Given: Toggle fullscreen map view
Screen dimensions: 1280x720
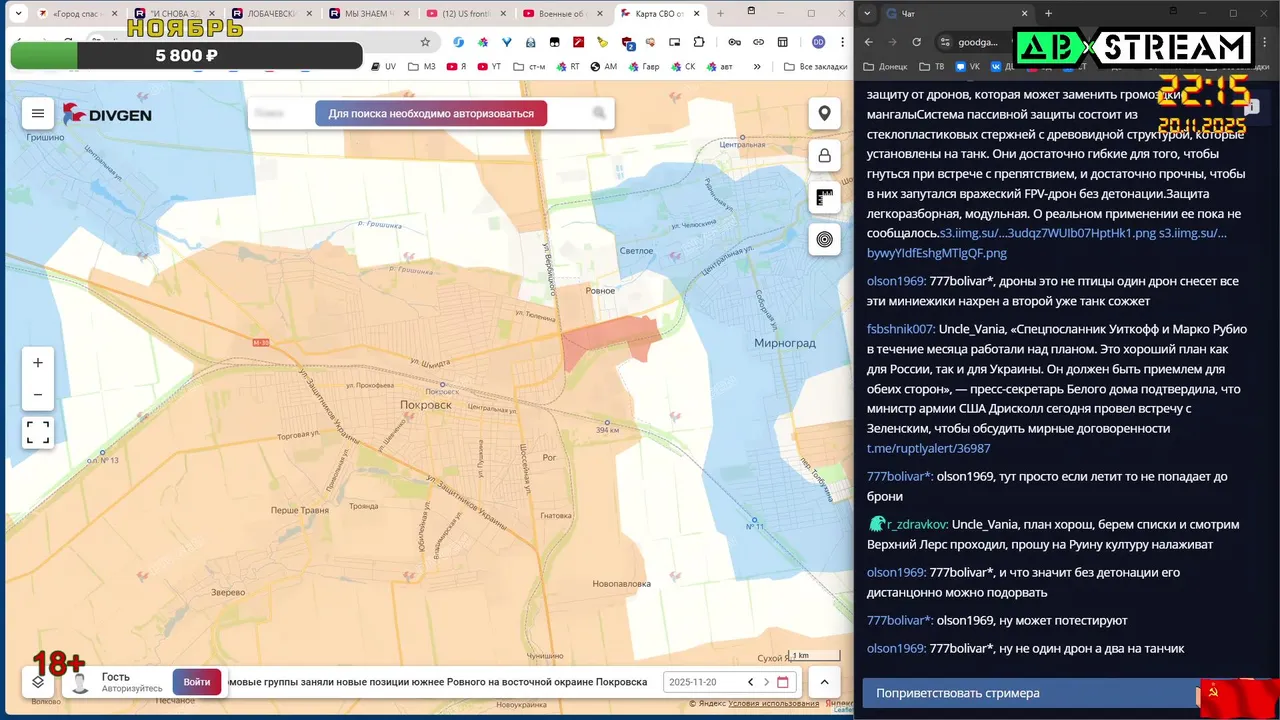Looking at the screenshot, I should click(38, 432).
